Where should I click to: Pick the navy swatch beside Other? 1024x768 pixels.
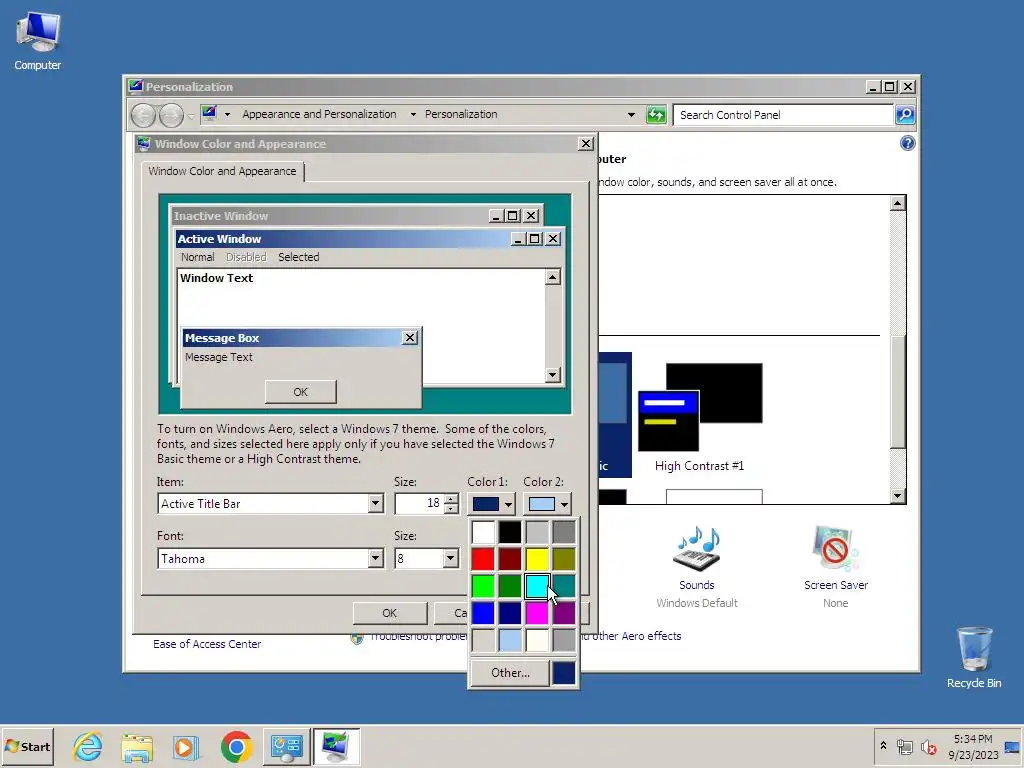click(564, 673)
